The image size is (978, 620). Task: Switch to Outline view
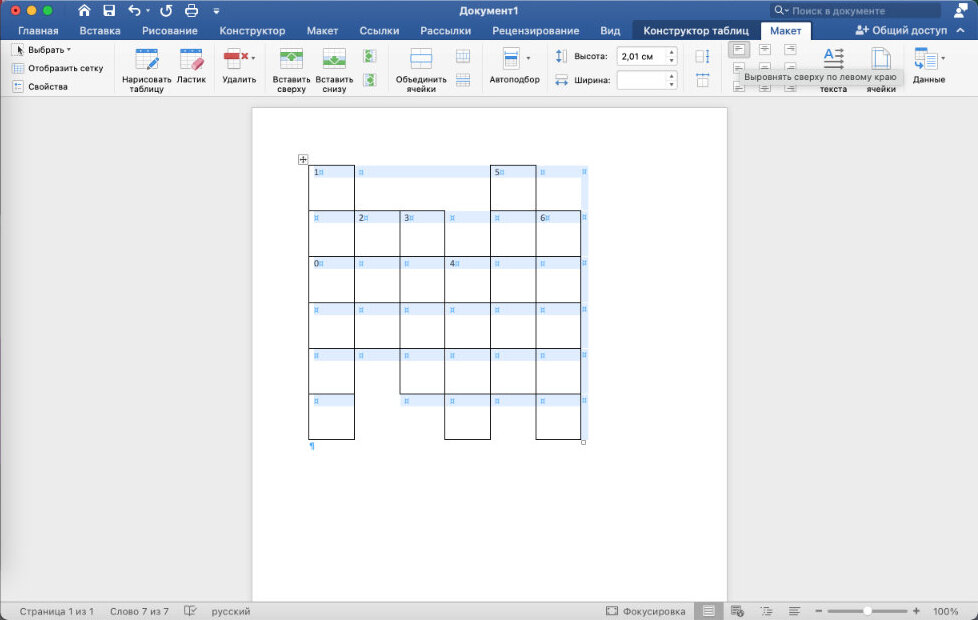pyautogui.click(x=766, y=611)
